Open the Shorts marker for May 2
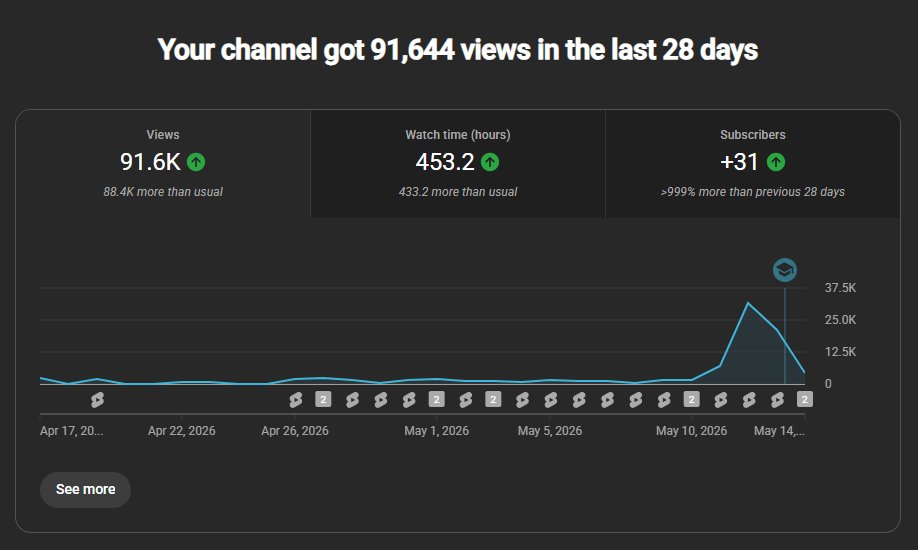The height and width of the screenshot is (550, 918). (x=465, y=399)
